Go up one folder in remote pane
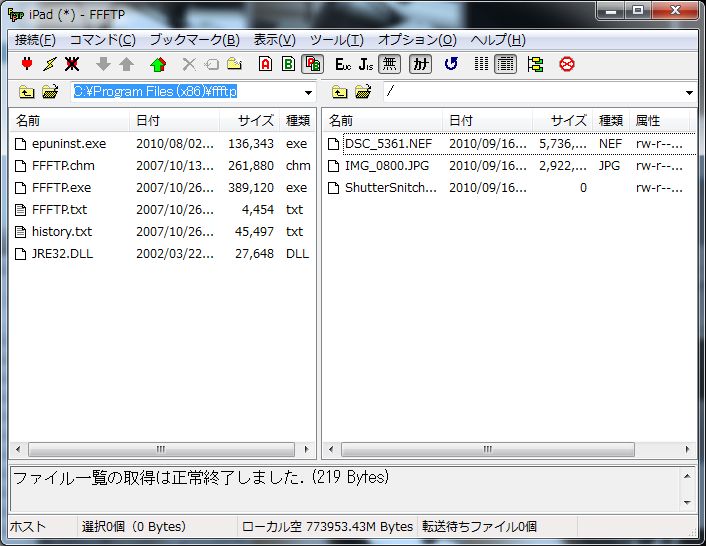706x546 pixels. [x=340, y=92]
